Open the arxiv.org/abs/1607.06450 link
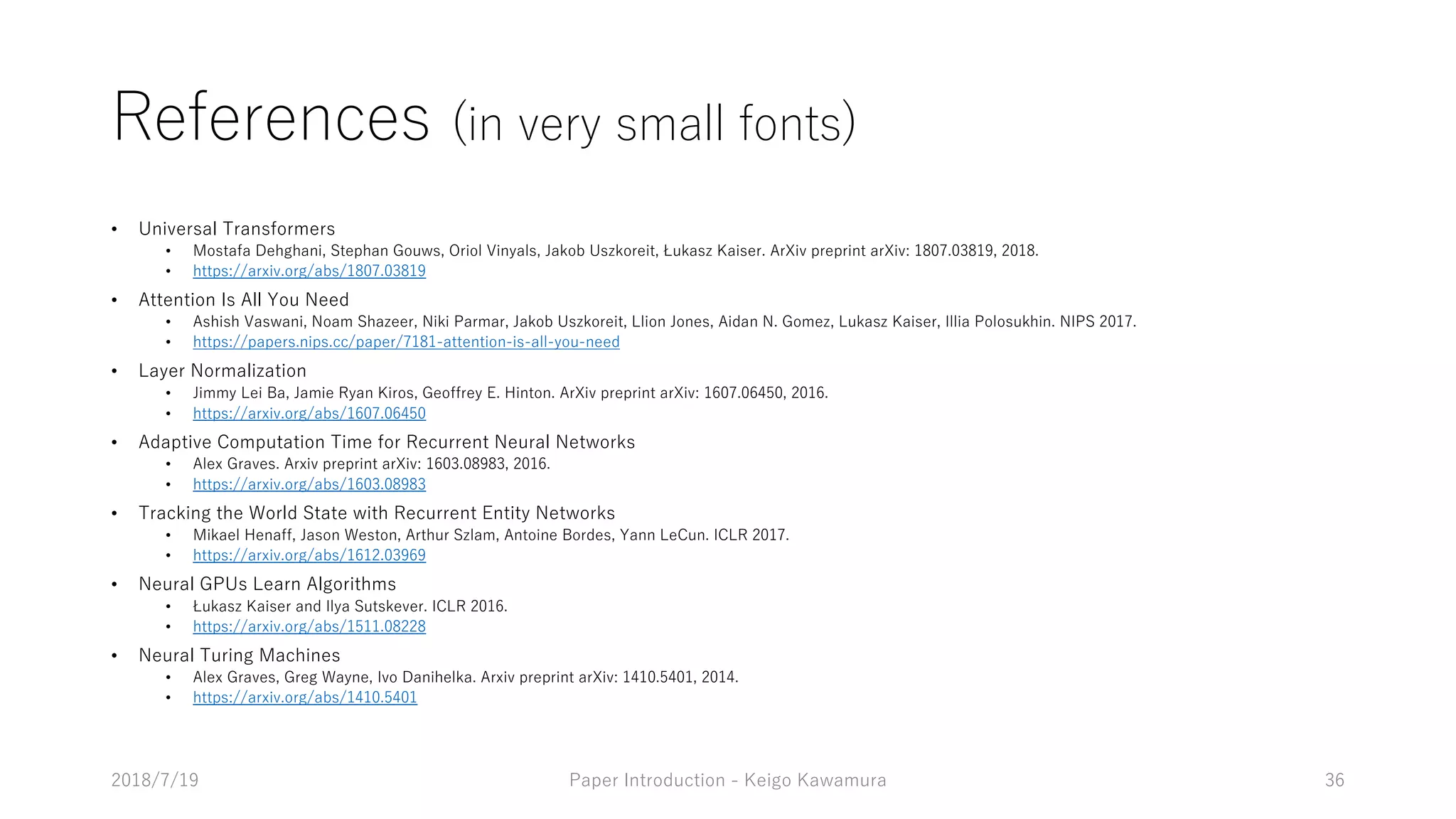This screenshot has height=819, width=1456. 309,413
